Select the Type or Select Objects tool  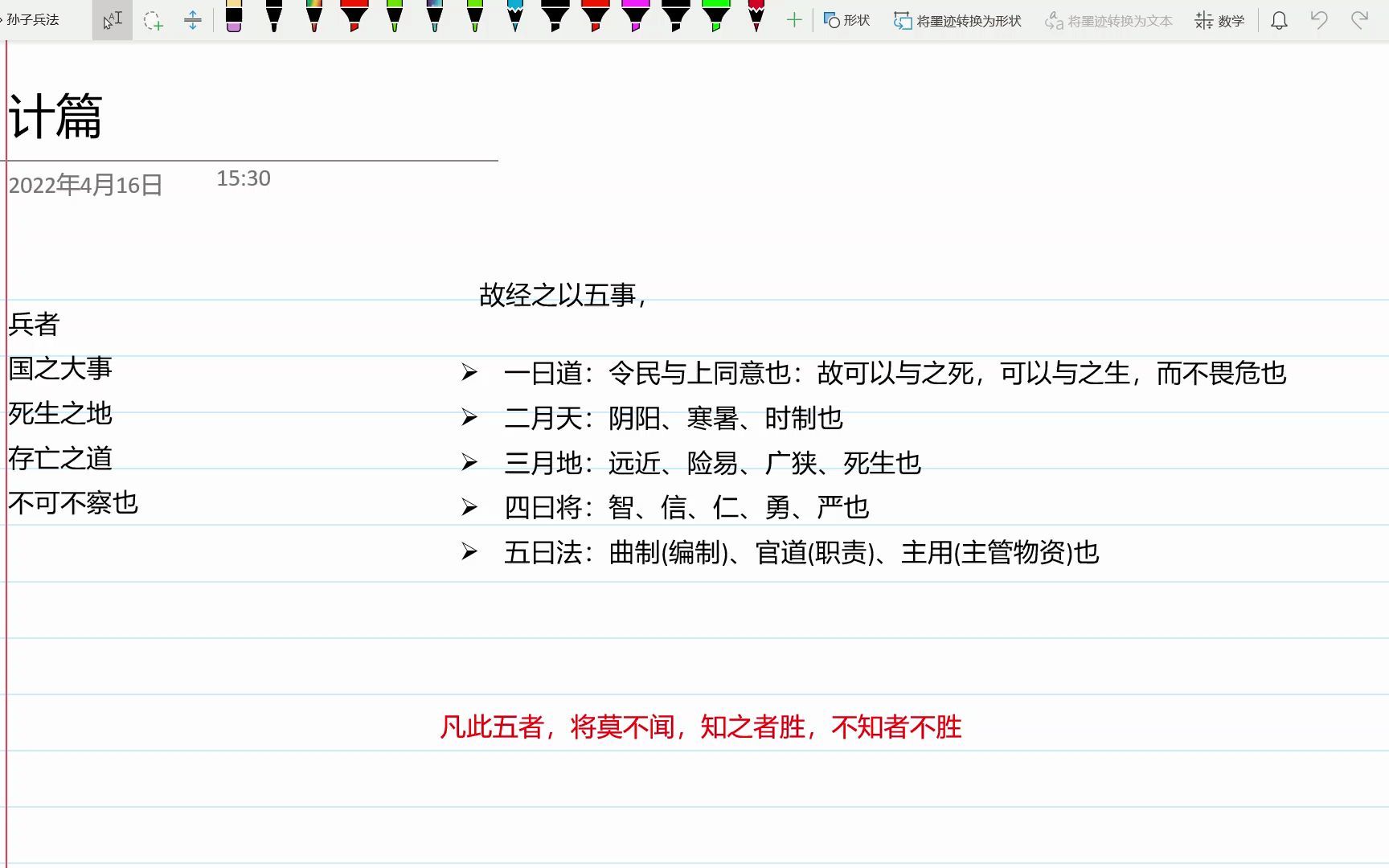coord(113,20)
